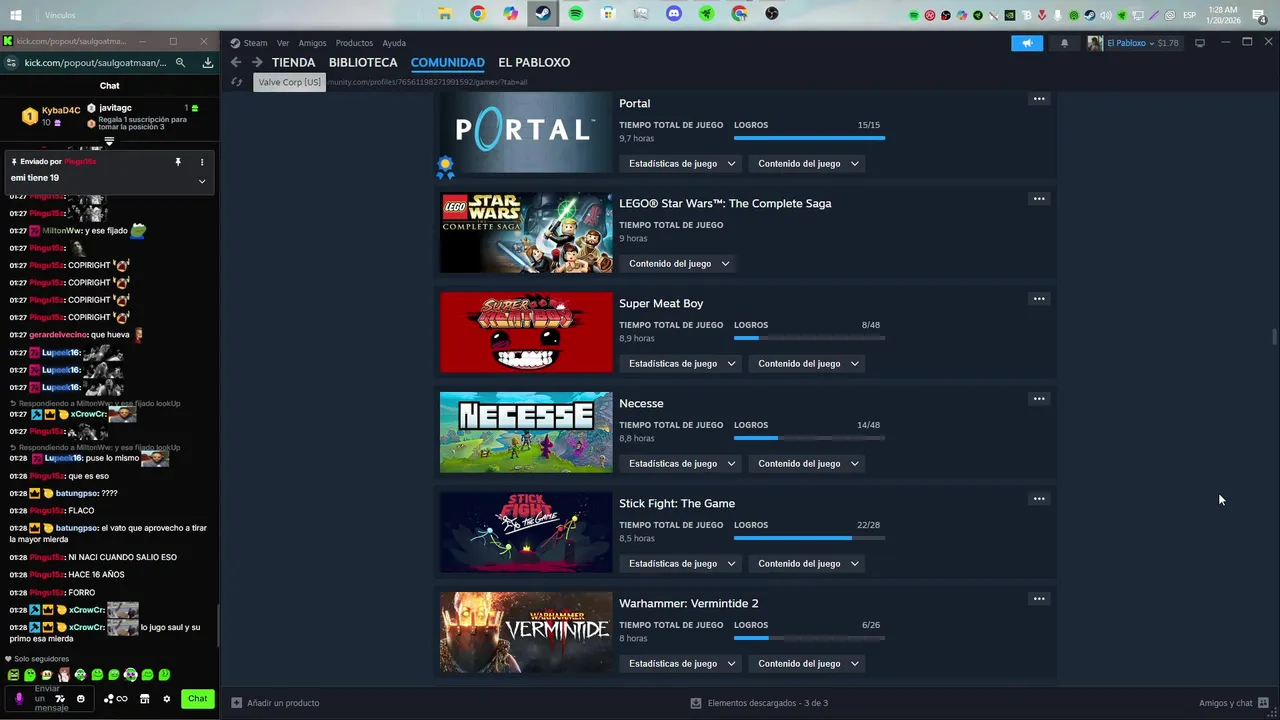This screenshot has width=1280, height=720.
Task: Expand Vermintide 2 Contenido del juego dropdown
Action: 808,663
